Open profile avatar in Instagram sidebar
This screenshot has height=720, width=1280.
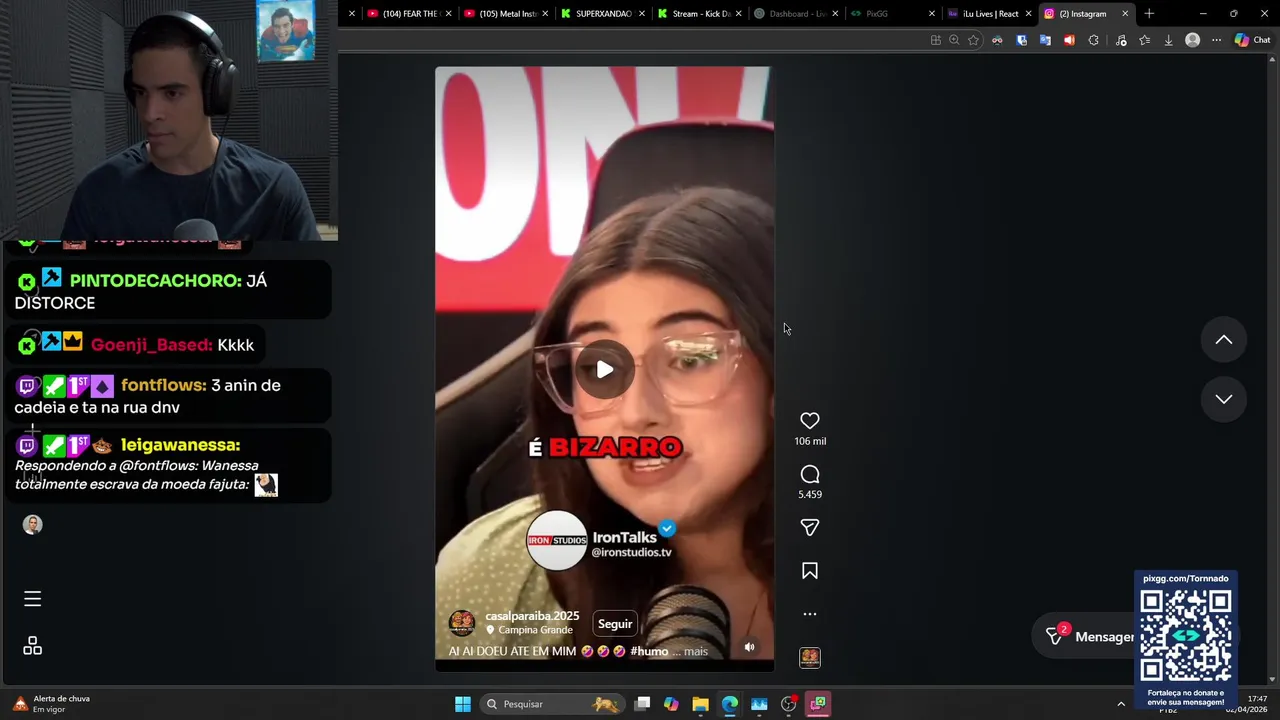(32, 525)
